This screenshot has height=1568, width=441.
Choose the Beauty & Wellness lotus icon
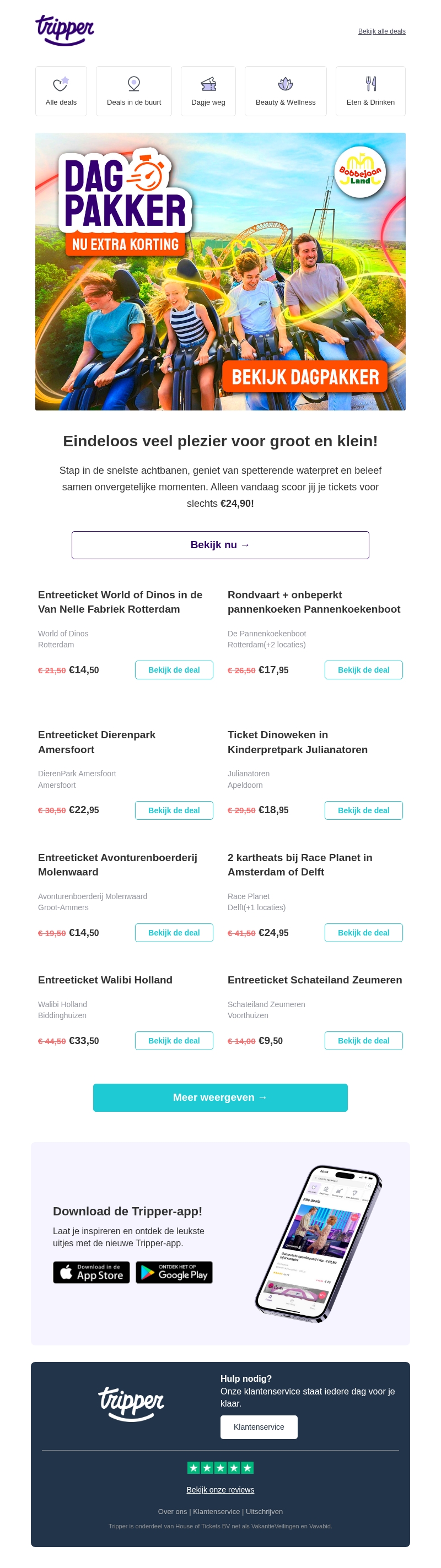point(286,84)
